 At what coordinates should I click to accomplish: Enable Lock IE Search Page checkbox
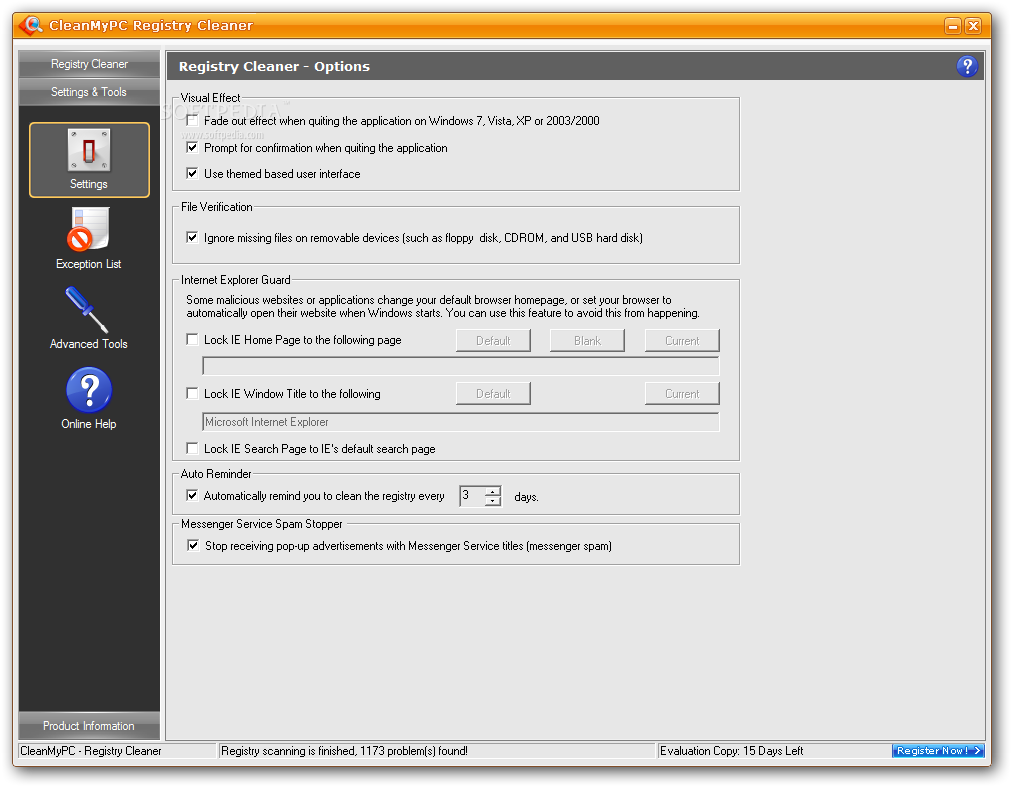192,448
